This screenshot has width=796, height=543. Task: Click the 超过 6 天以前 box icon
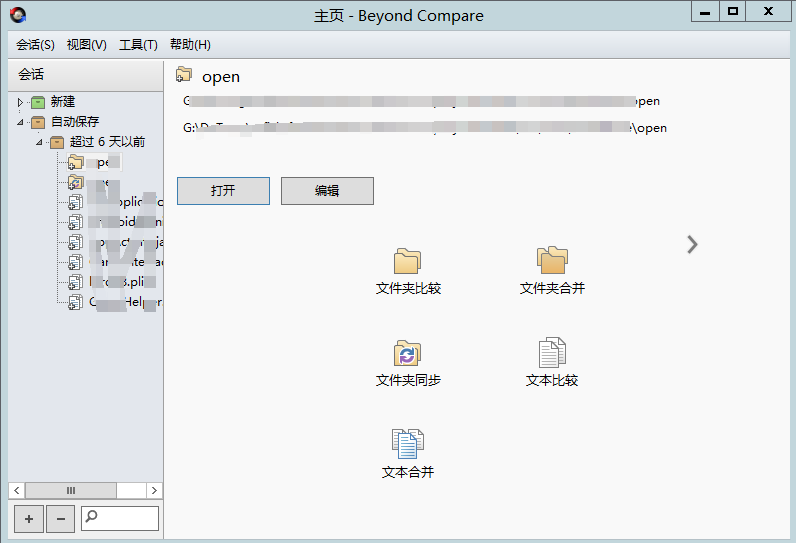pyautogui.click(x=57, y=142)
